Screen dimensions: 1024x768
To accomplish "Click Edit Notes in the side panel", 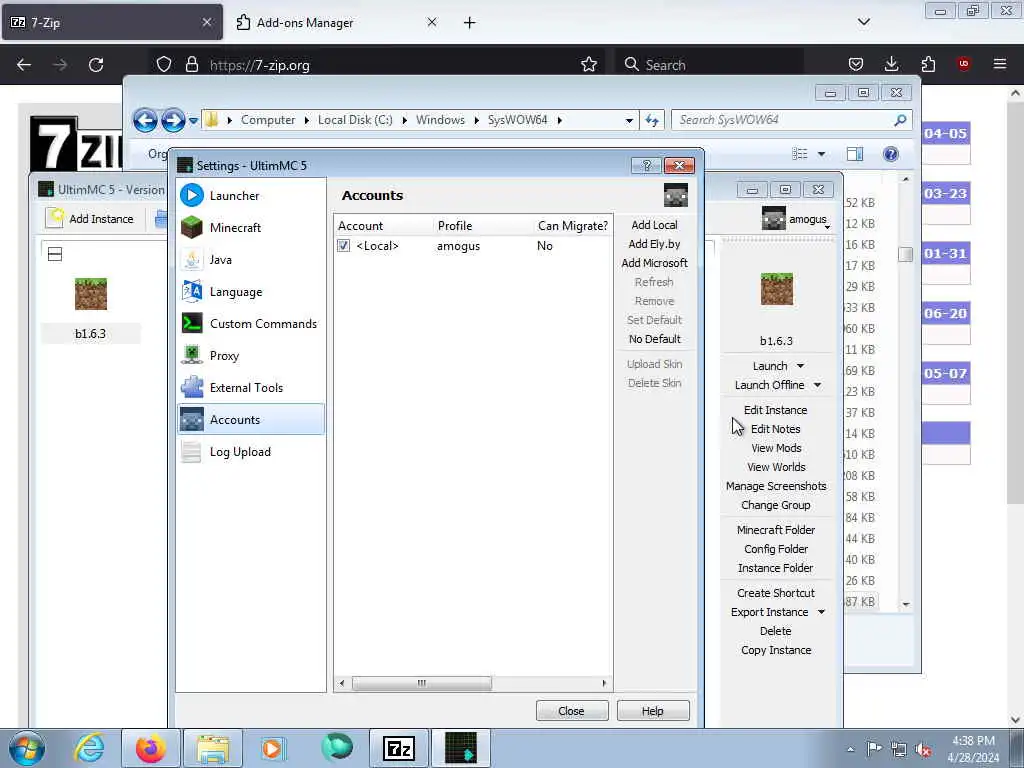I will point(776,428).
